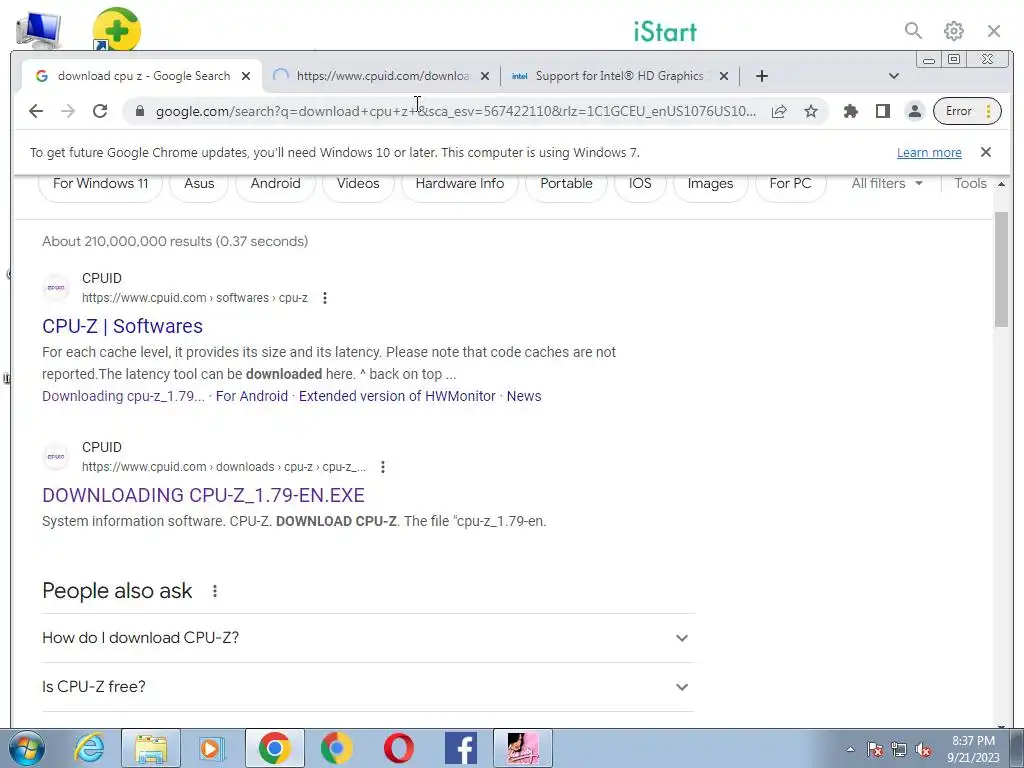Click the forward navigation arrow
The image size is (1024, 768).
[68, 111]
